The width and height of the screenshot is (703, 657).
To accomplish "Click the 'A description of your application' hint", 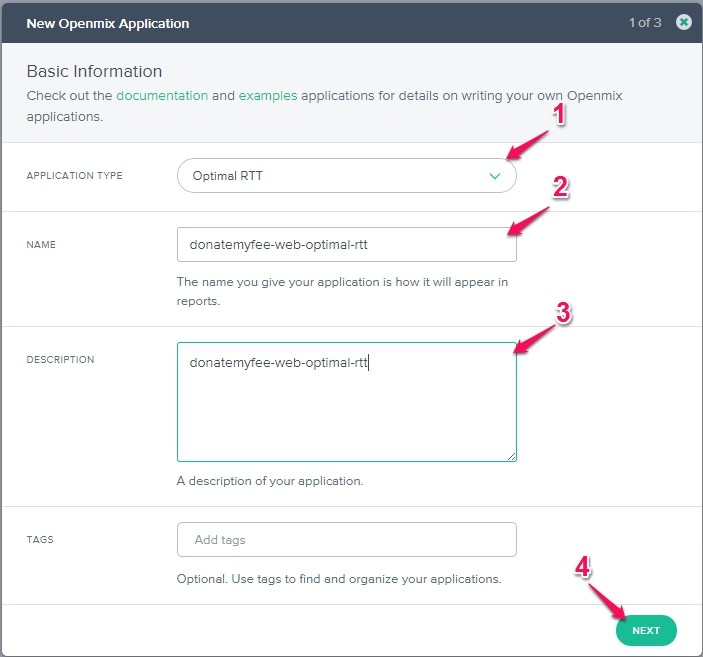I will (270, 481).
